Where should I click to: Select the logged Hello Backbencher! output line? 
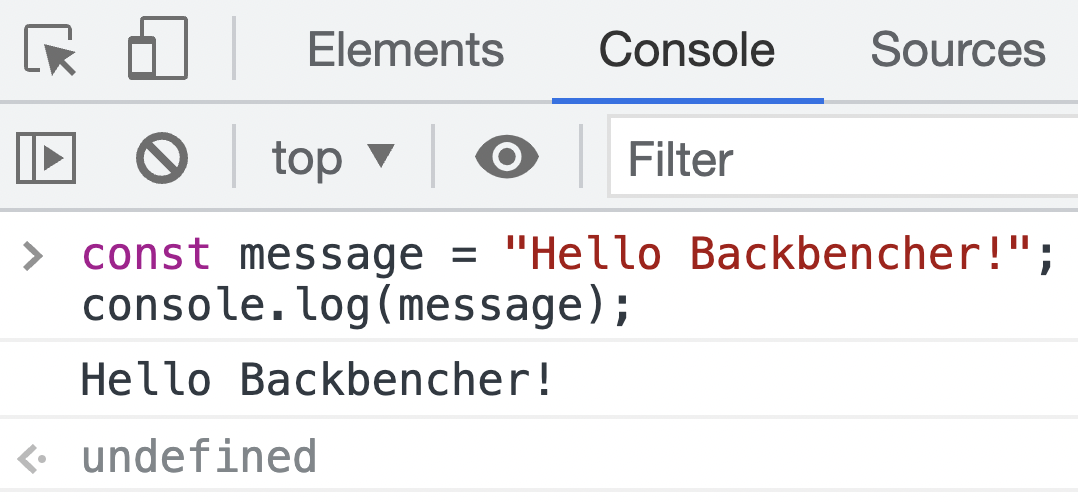[x=317, y=381]
